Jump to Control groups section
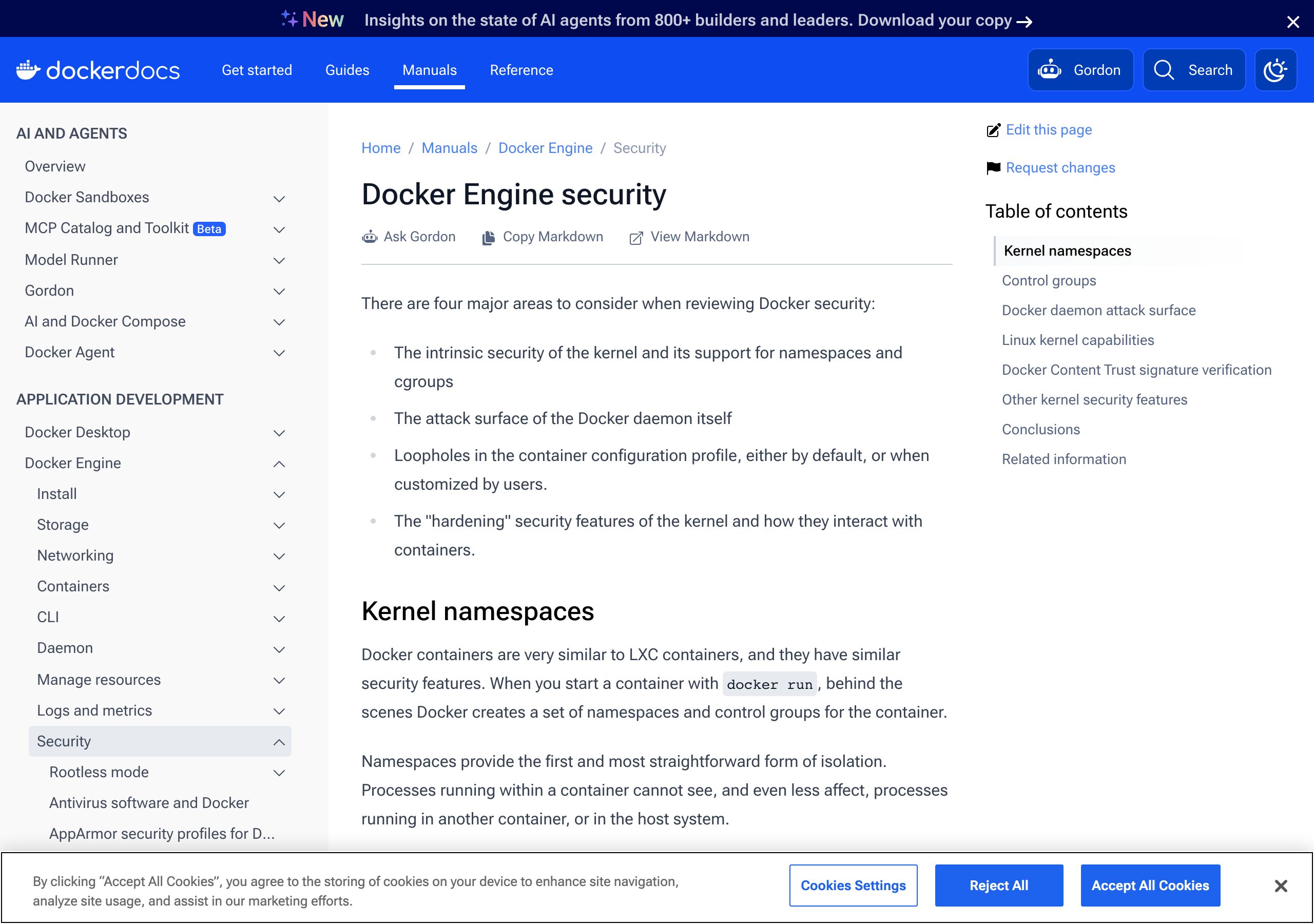This screenshot has width=1314, height=924. (x=1049, y=280)
